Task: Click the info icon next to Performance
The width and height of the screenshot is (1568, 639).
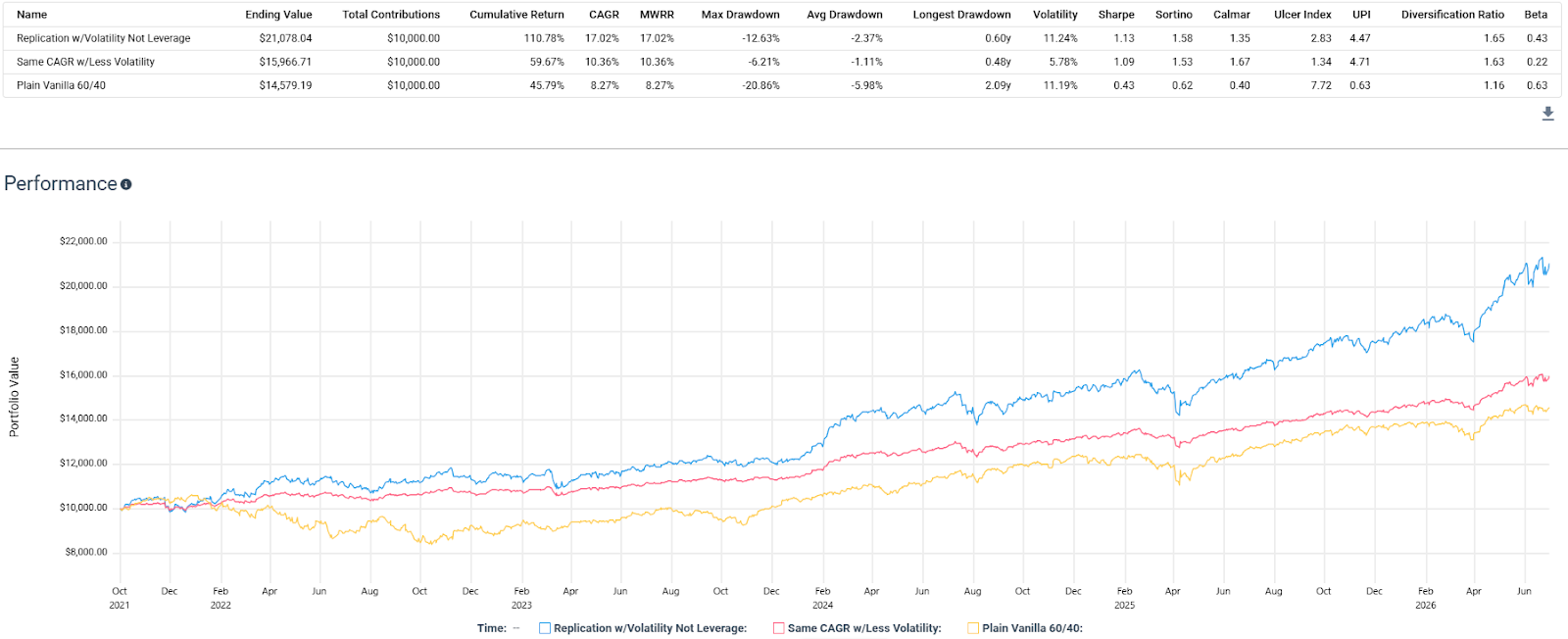Action: click(125, 184)
